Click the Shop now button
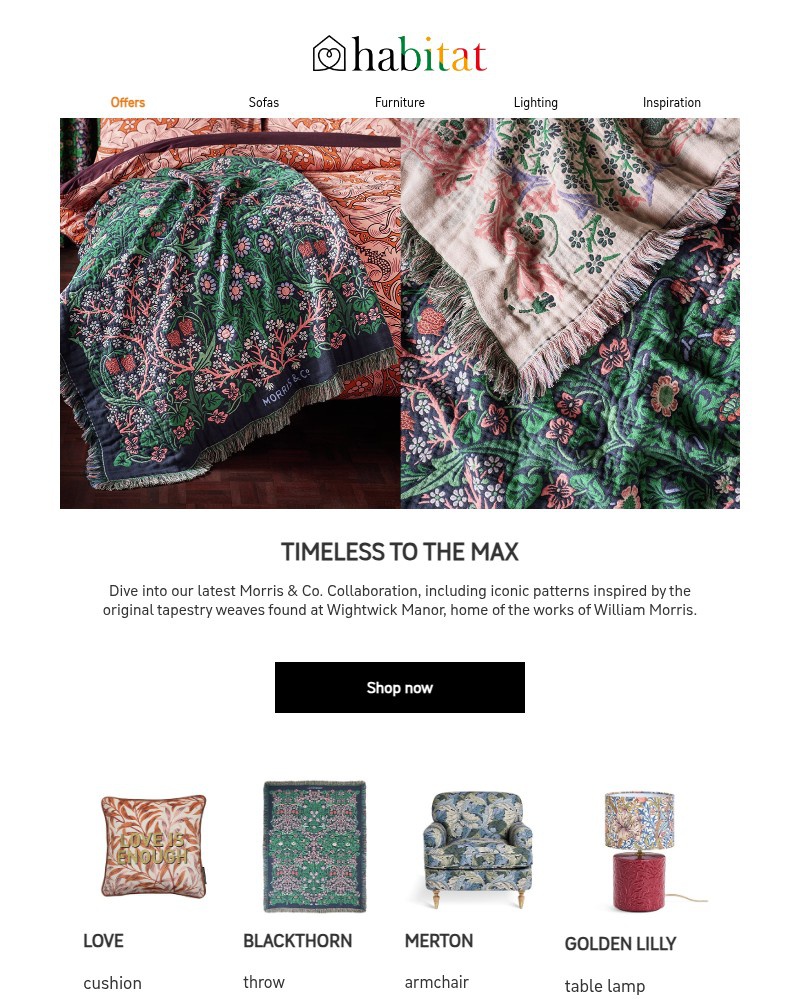Image resolution: width=800 pixels, height=1000 pixels. tap(400, 688)
